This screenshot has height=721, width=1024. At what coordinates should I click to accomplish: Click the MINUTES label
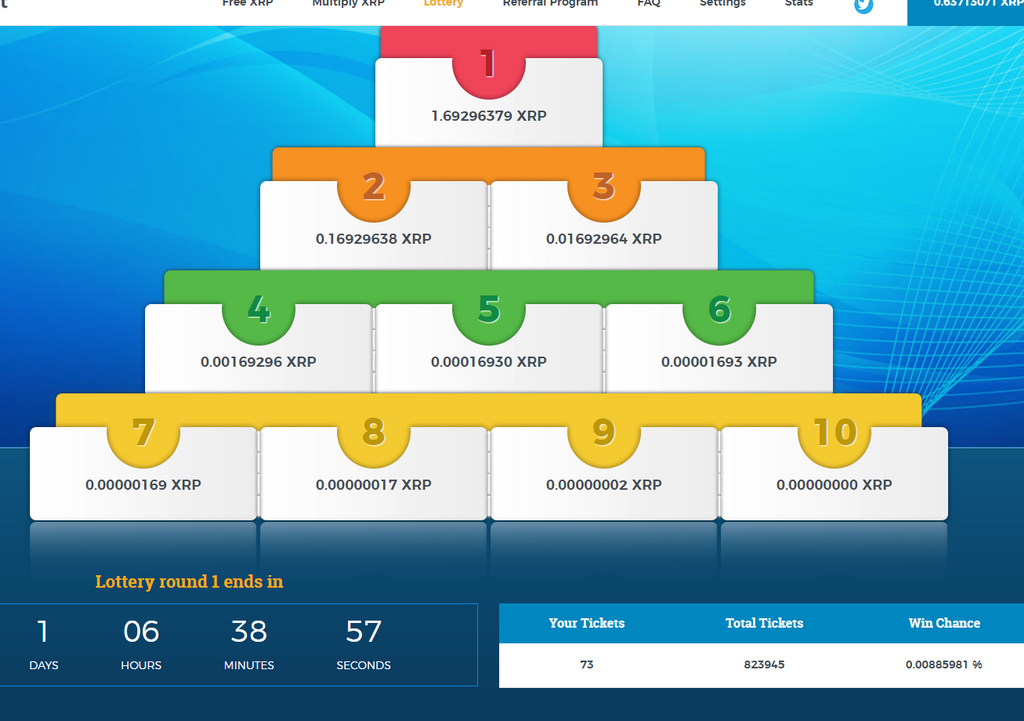(249, 665)
